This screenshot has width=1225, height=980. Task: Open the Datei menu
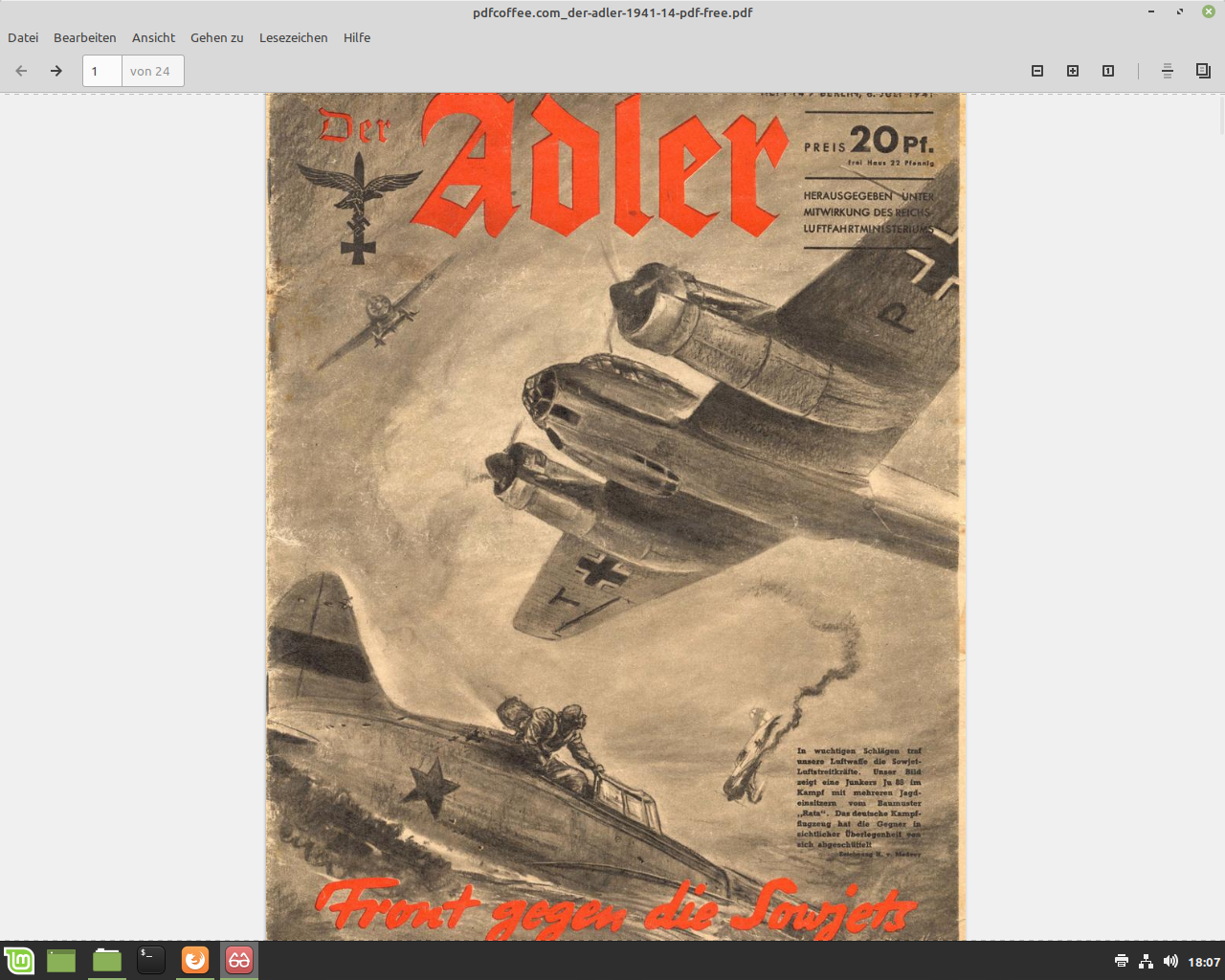(x=23, y=37)
